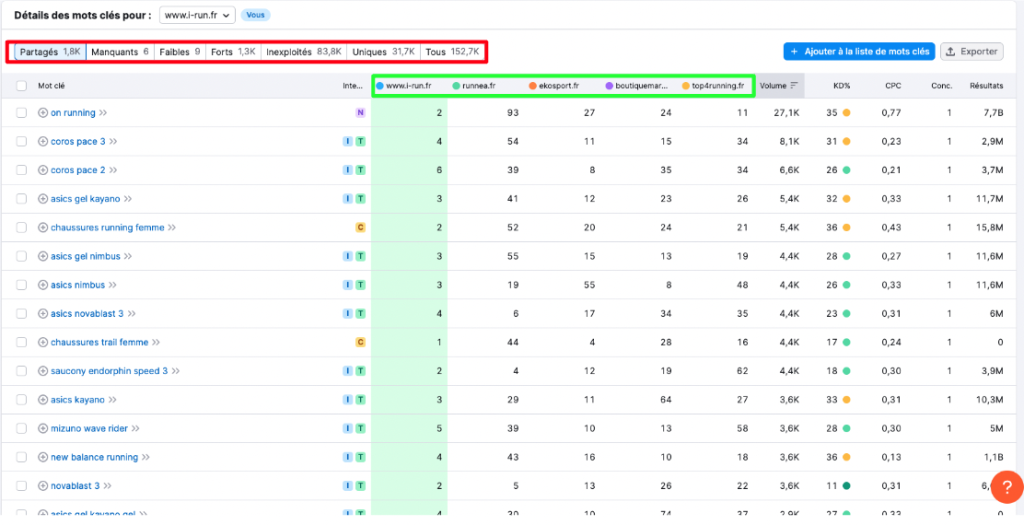Switch to the Forts tab
The height and width of the screenshot is (525, 1024).
pyautogui.click(x=233, y=52)
